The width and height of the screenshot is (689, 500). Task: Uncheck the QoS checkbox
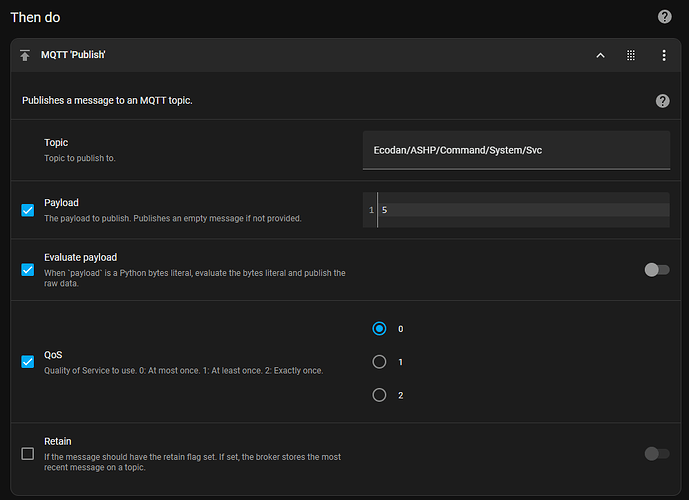click(28, 362)
